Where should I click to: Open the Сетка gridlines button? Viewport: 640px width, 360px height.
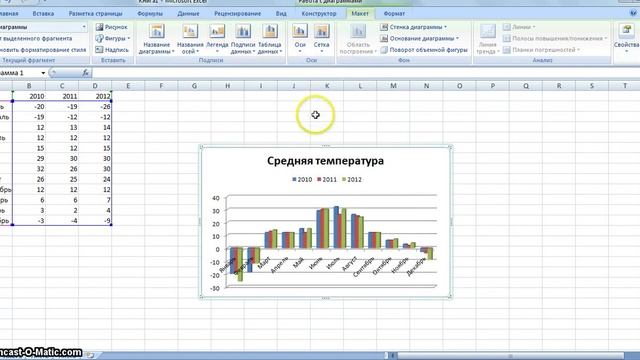point(322,39)
